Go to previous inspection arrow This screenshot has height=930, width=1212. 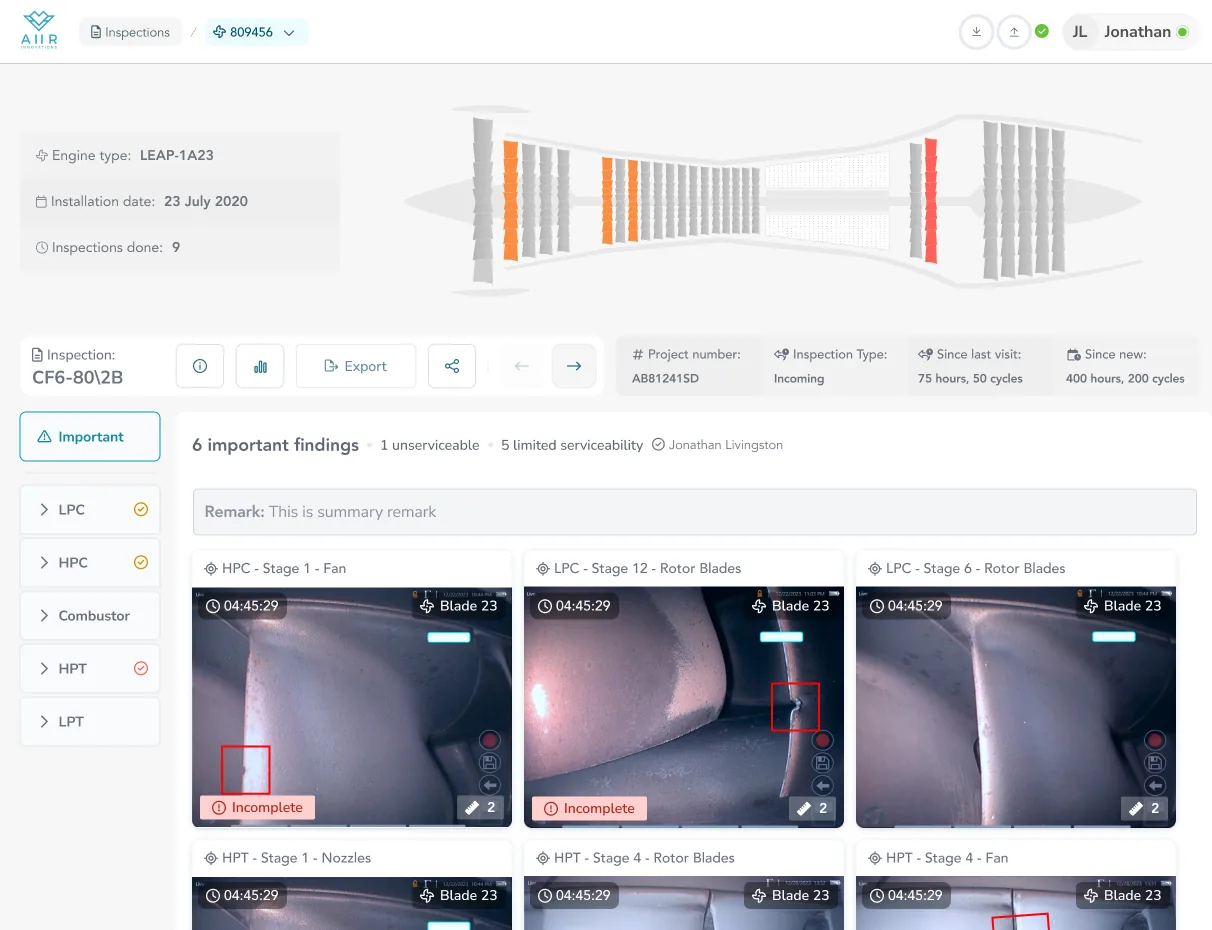(521, 366)
